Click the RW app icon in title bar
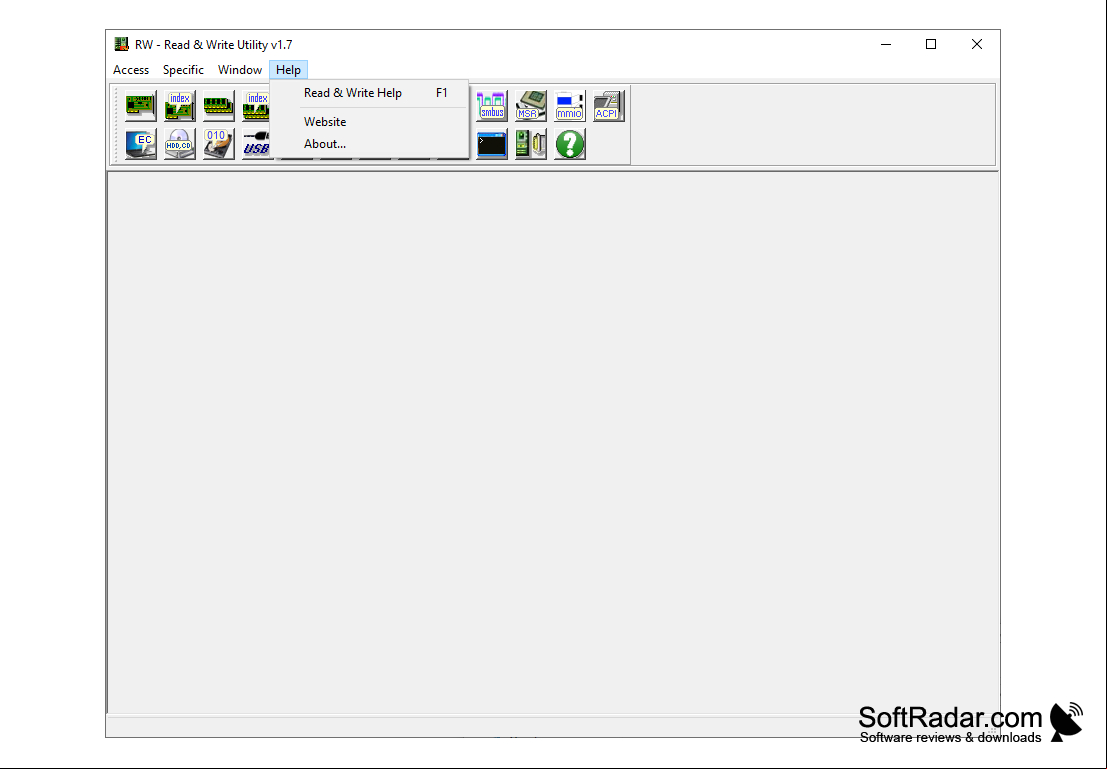The height and width of the screenshot is (769, 1107). pyautogui.click(x=121, y=44)
